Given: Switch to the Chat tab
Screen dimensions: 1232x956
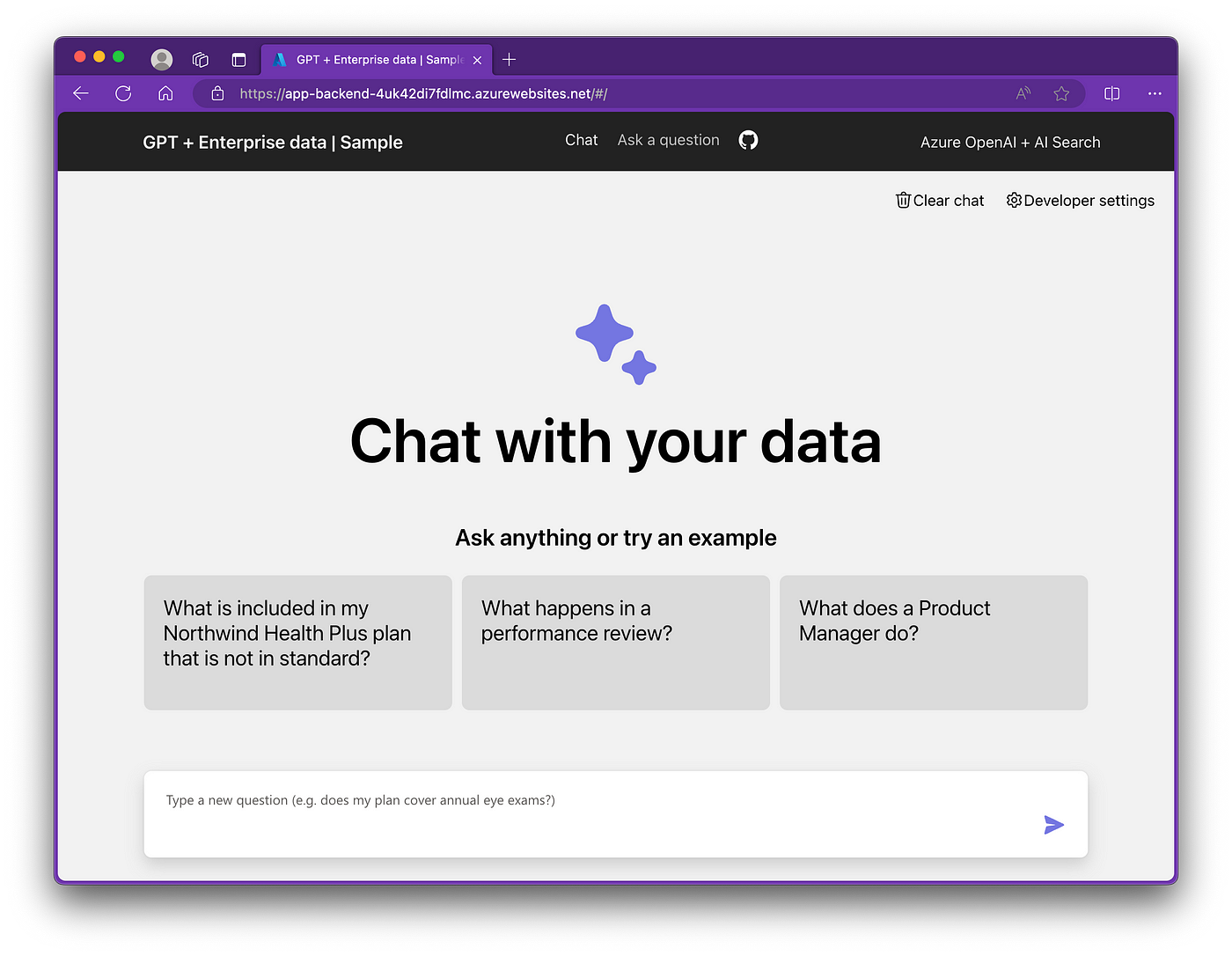Looking at the screenshot, I should (581, 140).
